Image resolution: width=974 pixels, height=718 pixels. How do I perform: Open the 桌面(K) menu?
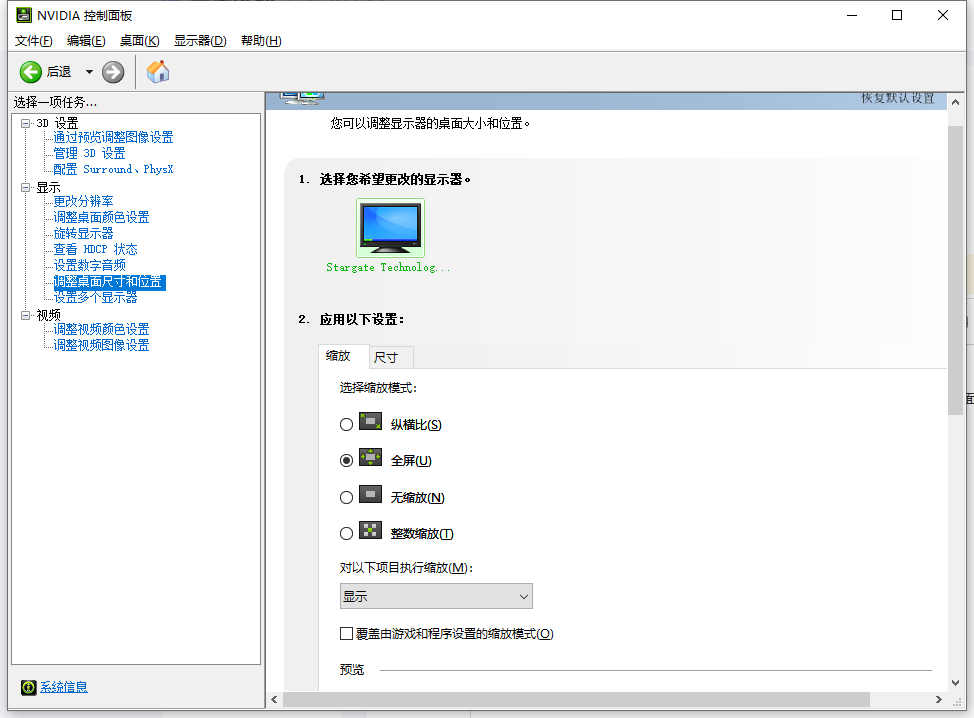pos(140,41)
